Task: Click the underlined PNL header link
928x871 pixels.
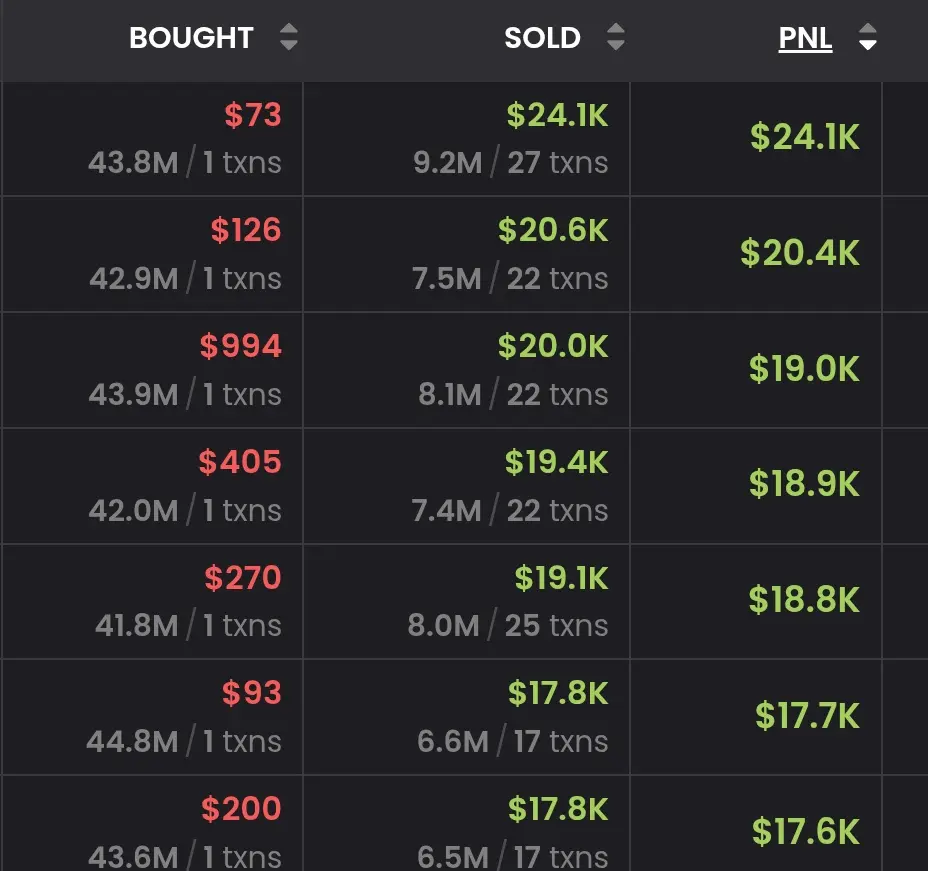Action: 805,38
